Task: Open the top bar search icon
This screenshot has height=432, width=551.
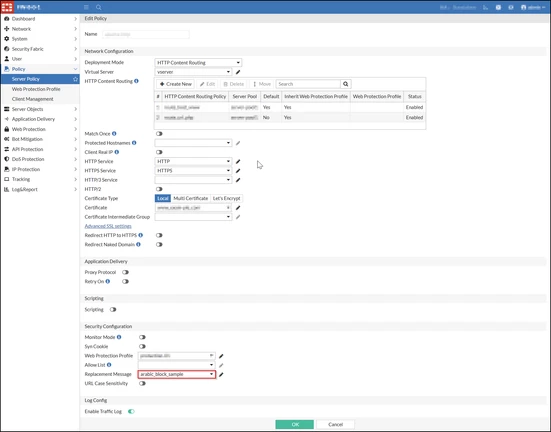Action: pyautogui.click(x=99, y=7)
